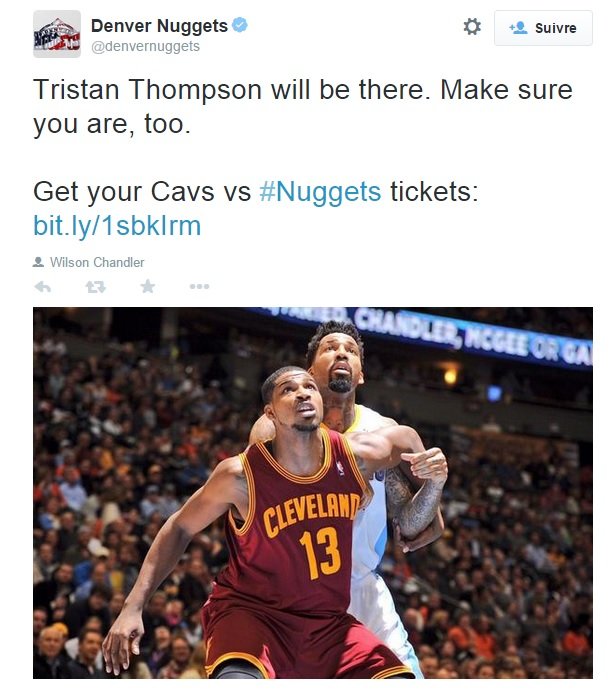Retweet this Nuggets tweet

(x=96, y=287)
